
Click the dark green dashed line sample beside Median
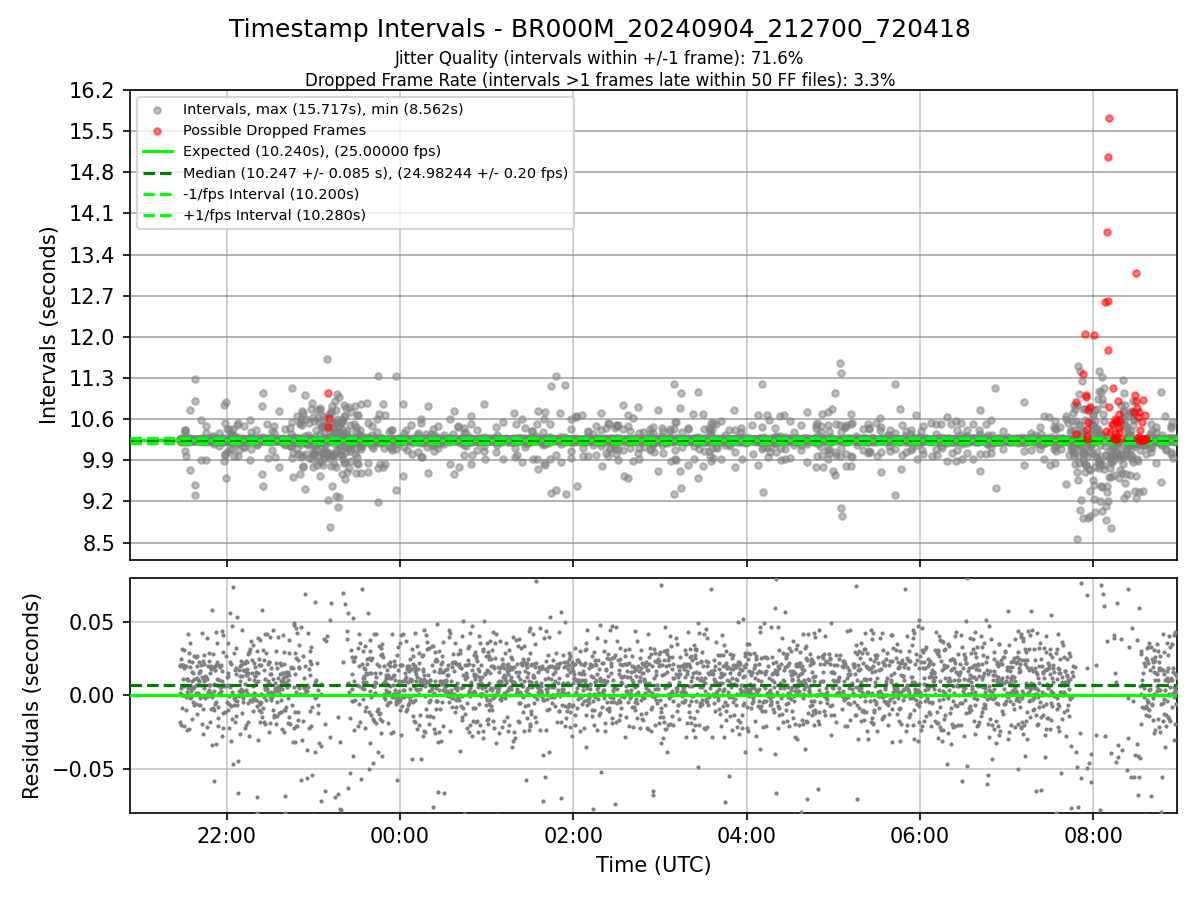(x=157, y=173)
